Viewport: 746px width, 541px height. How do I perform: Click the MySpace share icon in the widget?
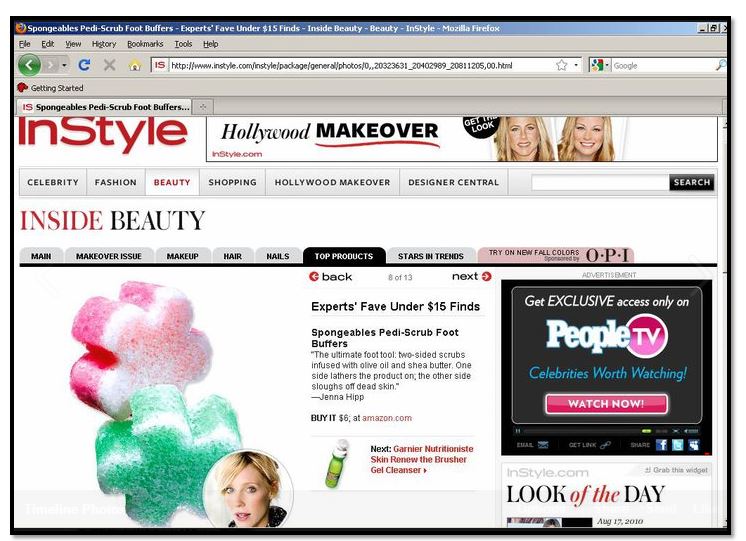694,445
